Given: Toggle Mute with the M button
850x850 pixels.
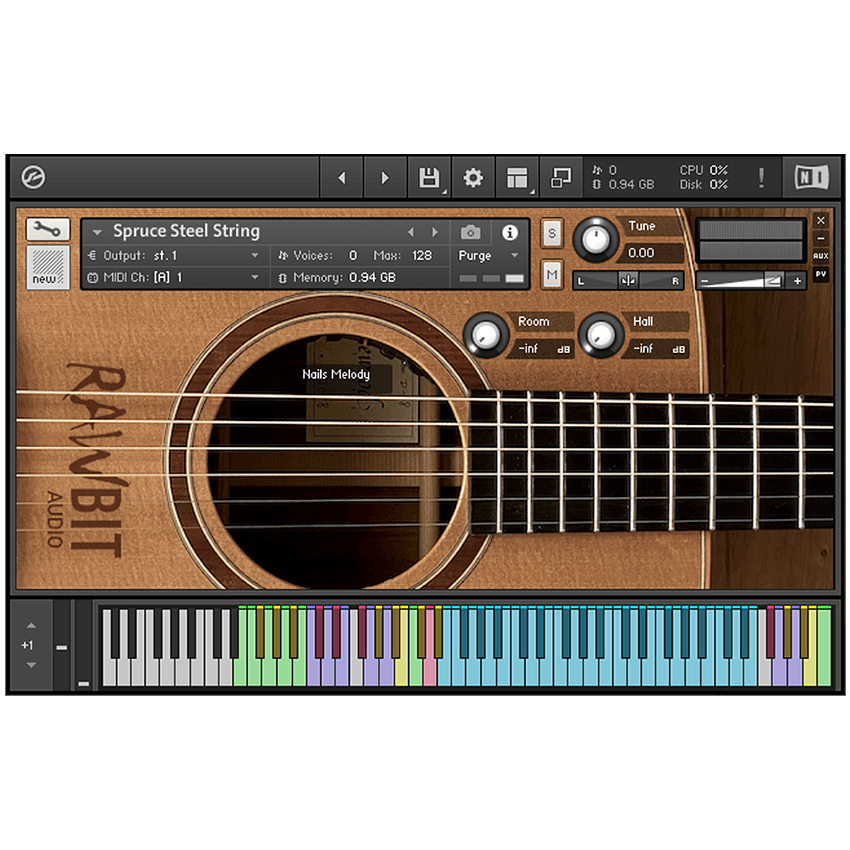Looking at the screenshot, I should pyautogui.click(x=552, y=274).
